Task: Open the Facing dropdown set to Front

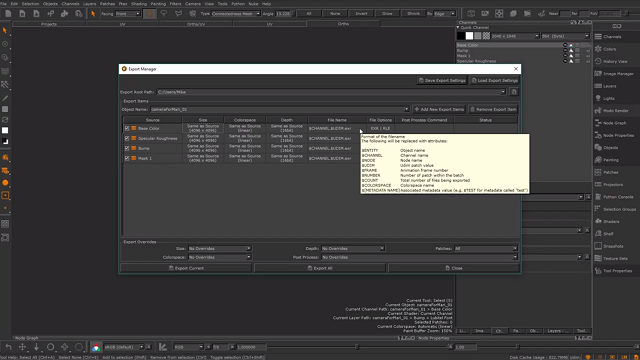Action: tap(127, 13)
